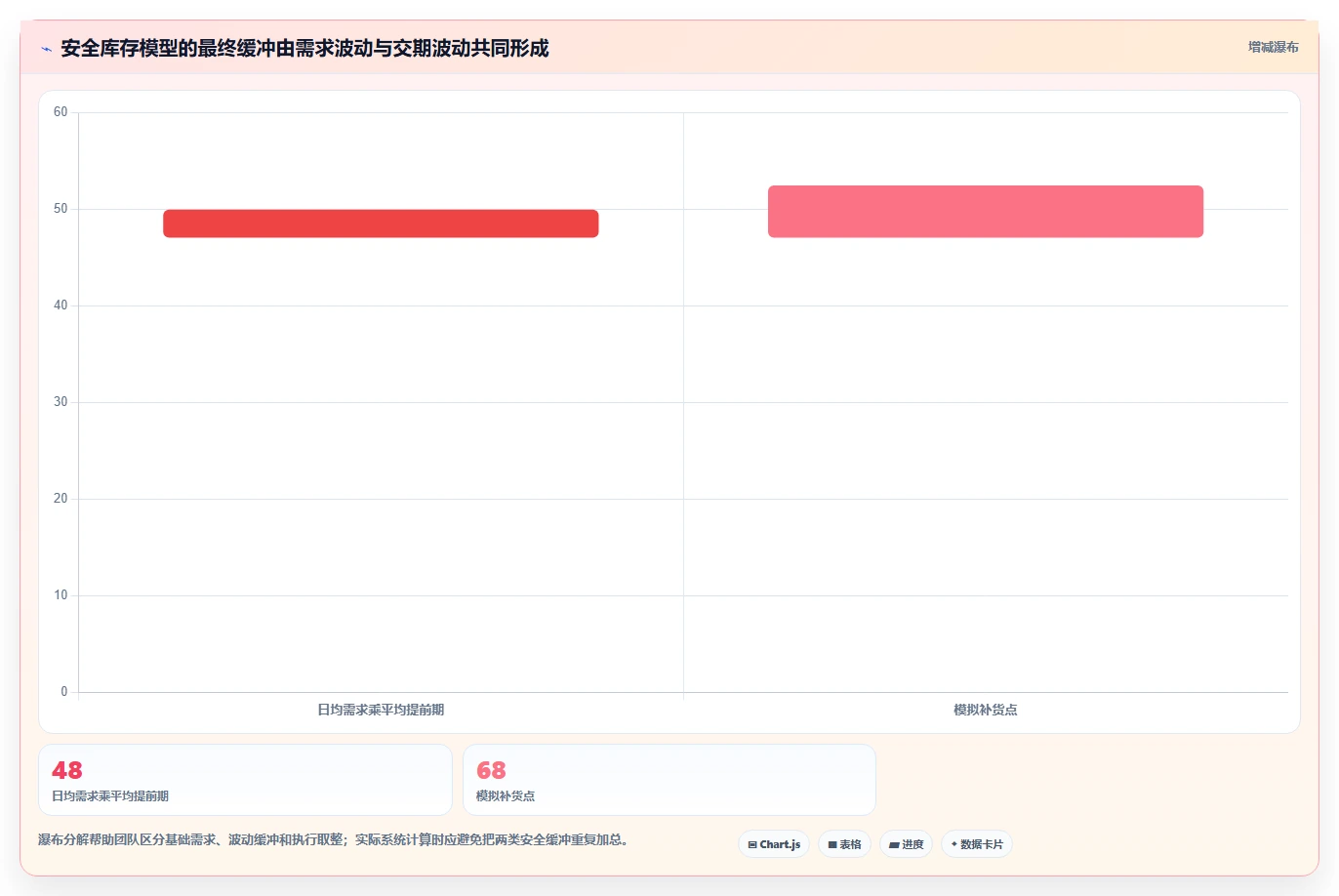Click the title text 安全库存模型的最终缓冲
Viewport: 1339px width, 896px height.
point(168,48)
